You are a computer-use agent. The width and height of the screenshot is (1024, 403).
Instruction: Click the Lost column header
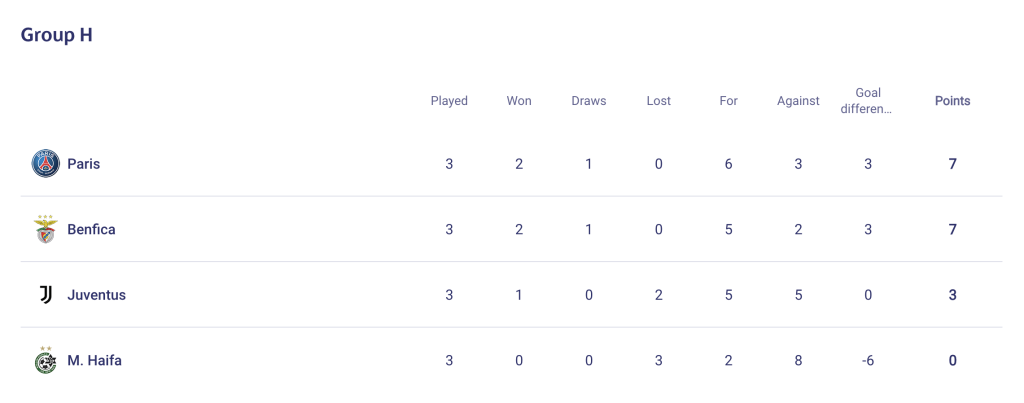(x=658, y=101)
